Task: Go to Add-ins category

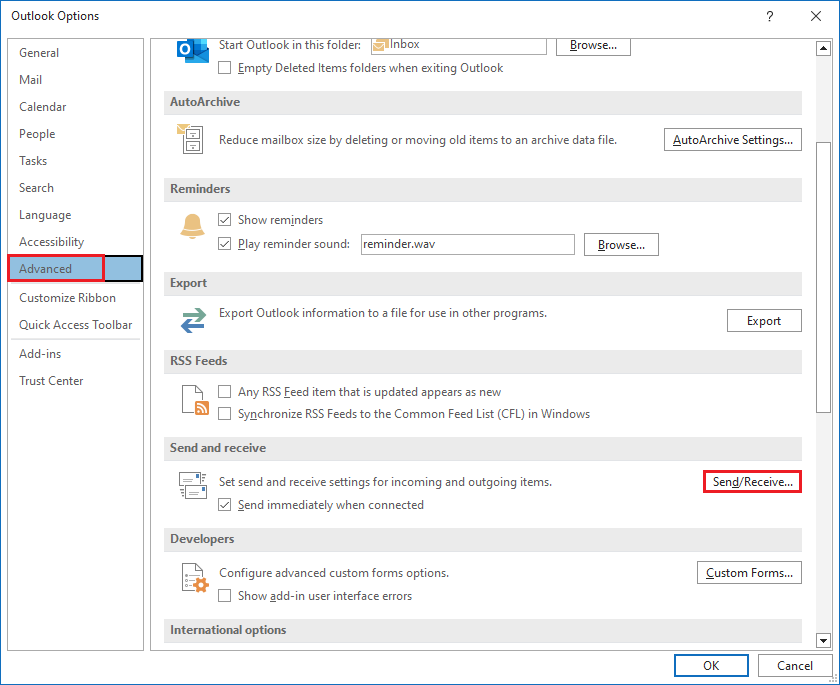Action: tap(76, 354)
